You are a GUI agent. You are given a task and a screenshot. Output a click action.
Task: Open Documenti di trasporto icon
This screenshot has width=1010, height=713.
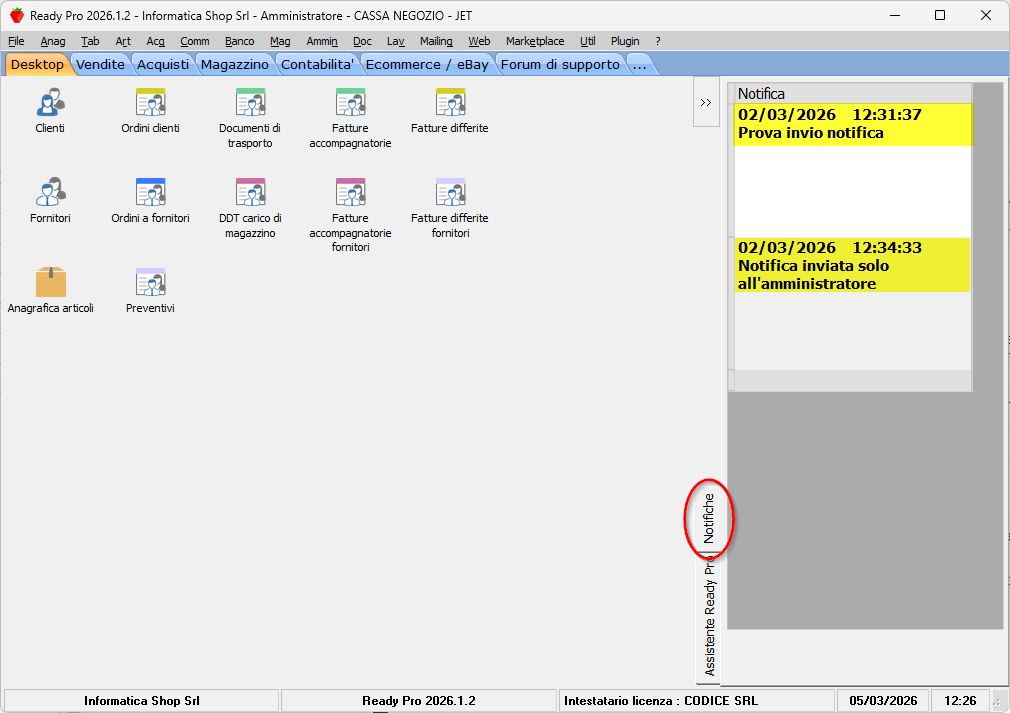(250, 104)
